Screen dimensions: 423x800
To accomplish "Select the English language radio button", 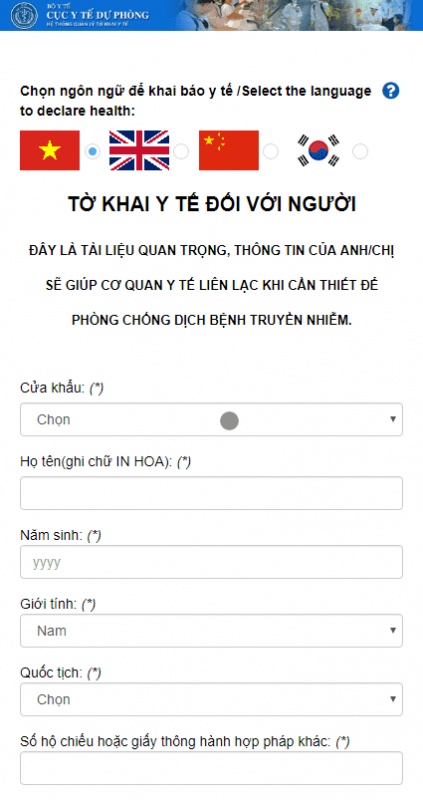I will click(181, 152).
